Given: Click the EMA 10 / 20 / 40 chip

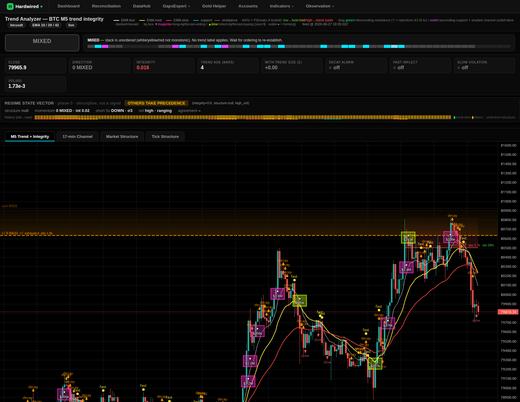Looking at the screenshot, I should click(x=46, y=25).
